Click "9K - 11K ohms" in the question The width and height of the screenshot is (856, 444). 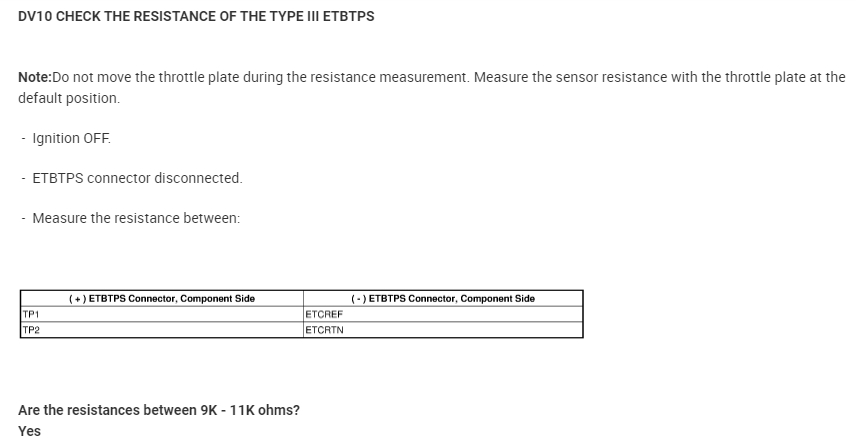(x=244, y=410)
